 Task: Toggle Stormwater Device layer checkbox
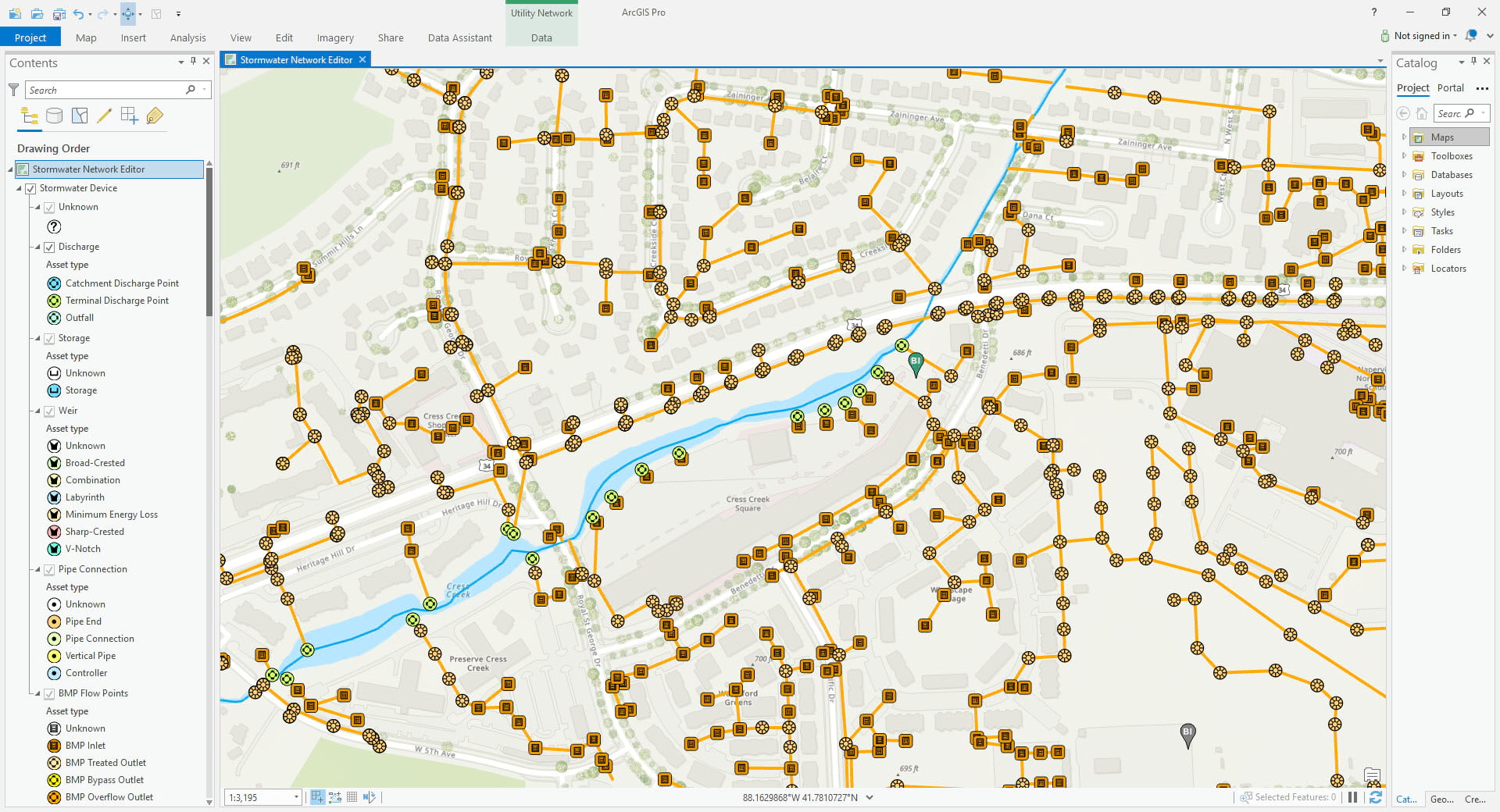tap(31, 188)
